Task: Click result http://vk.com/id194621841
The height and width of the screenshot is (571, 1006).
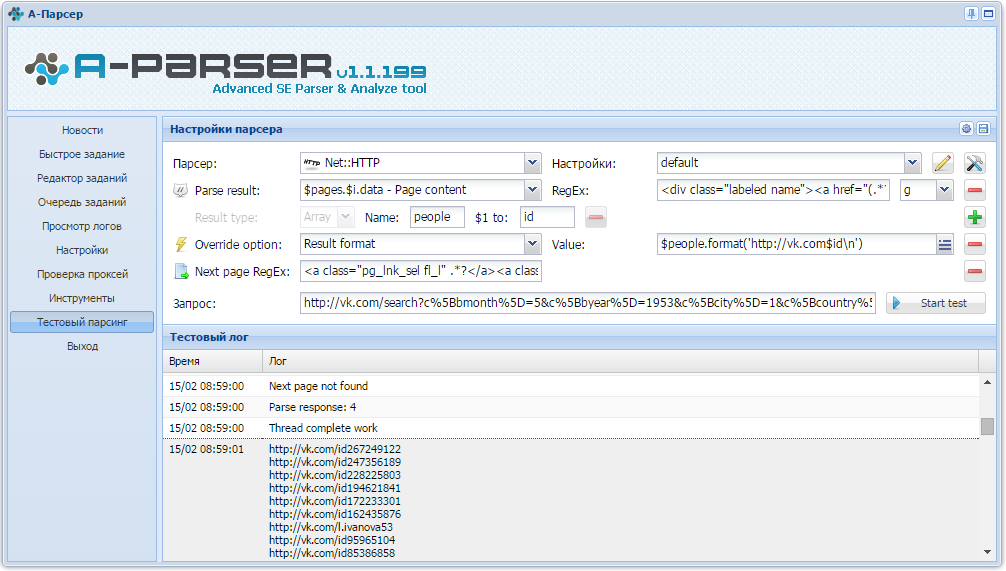Action: 335,488
